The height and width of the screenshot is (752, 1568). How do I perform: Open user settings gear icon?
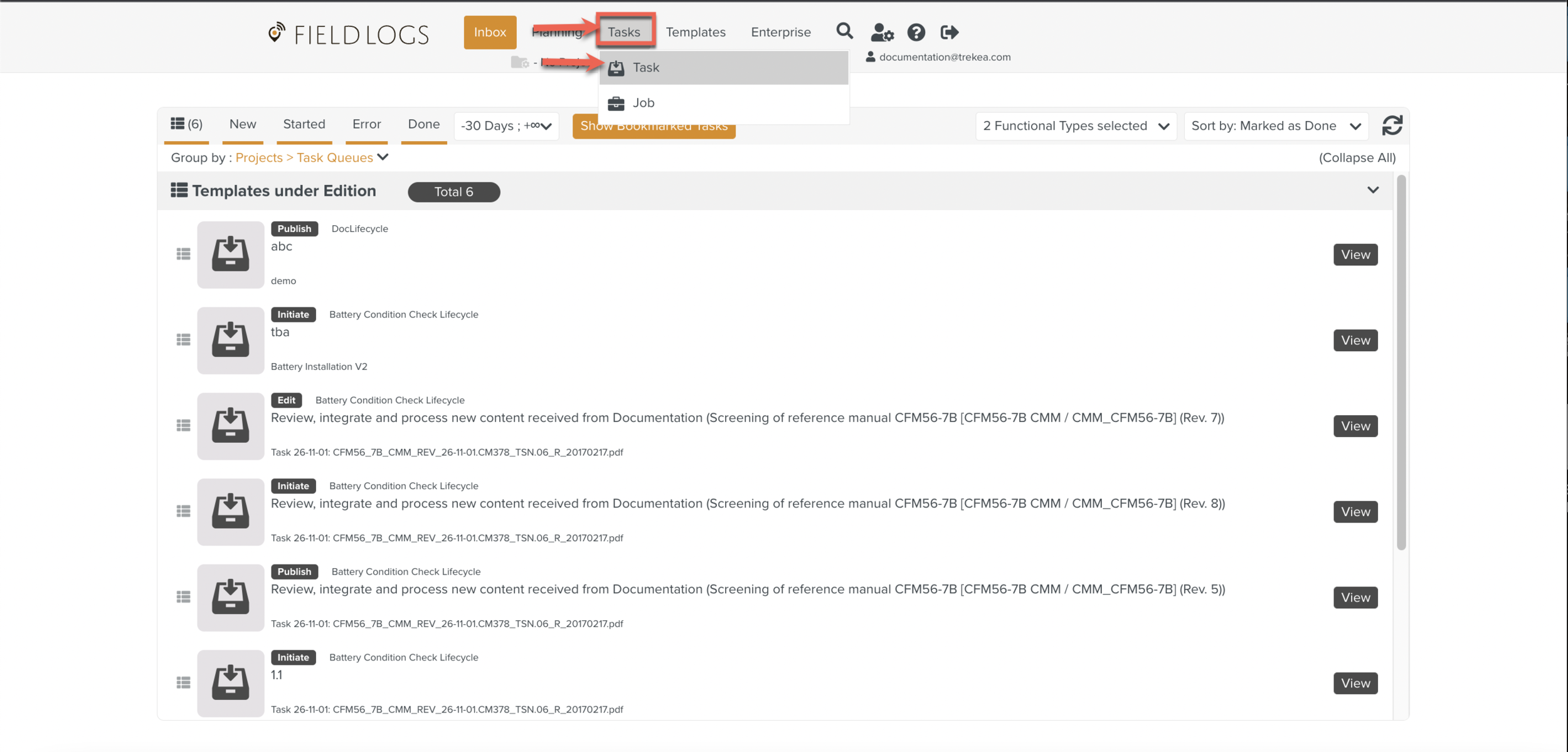pyautogui.click(x=881, y=32)
